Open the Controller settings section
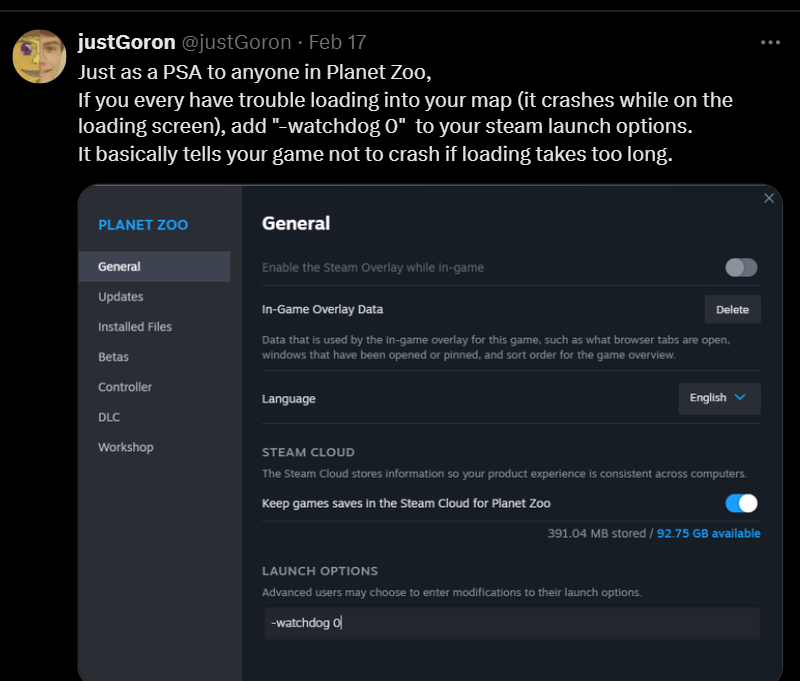Image resolution: width=800 pixels, height=681 pixels. 125,387
